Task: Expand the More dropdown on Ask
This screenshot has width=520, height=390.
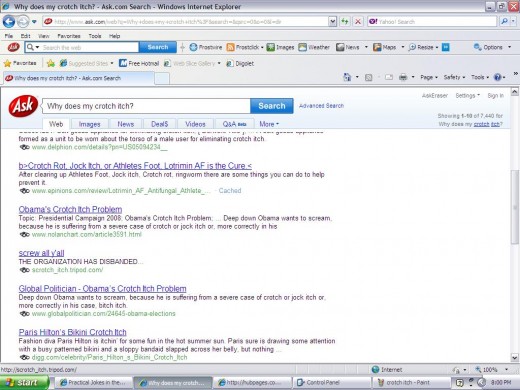Action: click(x=269, y=124)
